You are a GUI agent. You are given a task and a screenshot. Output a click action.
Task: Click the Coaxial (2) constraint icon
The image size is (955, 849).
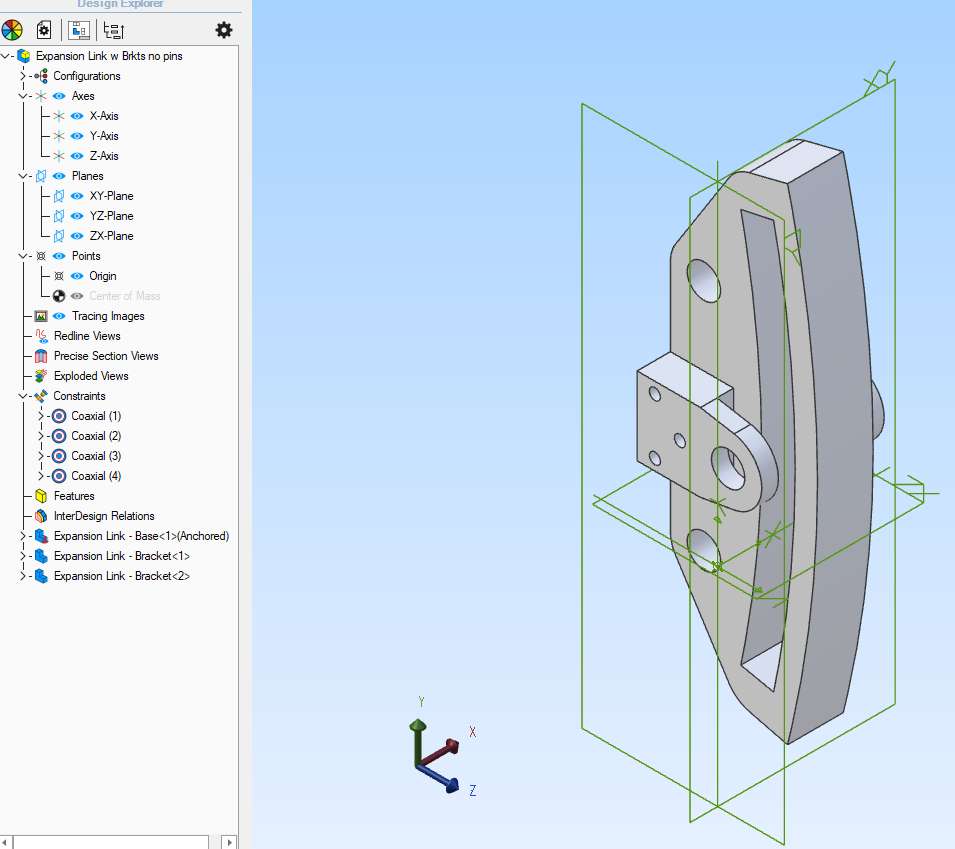(x=59, y=436)
